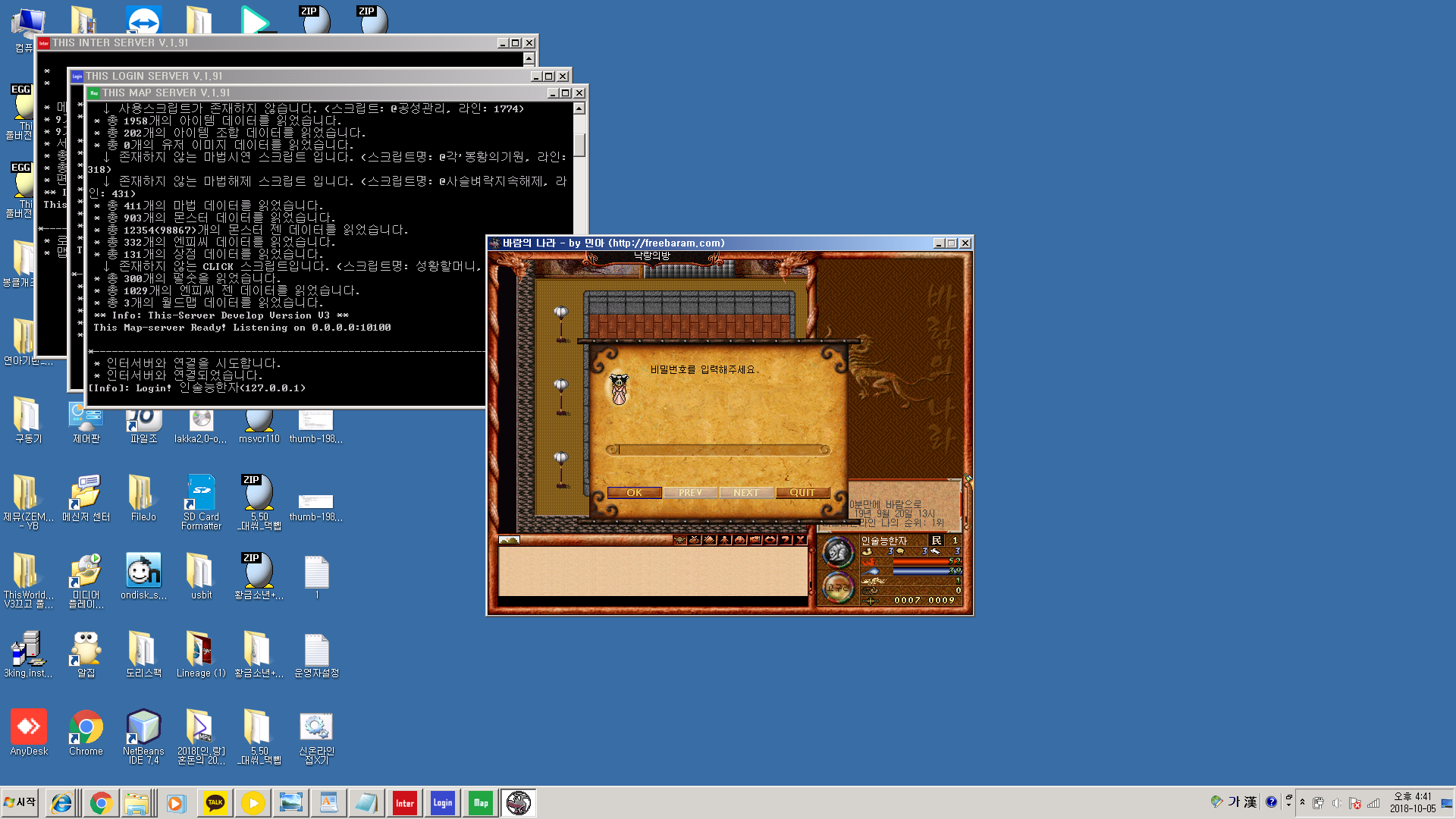Click the language bar help icon
Image resolution: width=1456 pixels, height=819 pixels.
[1271, 802]
